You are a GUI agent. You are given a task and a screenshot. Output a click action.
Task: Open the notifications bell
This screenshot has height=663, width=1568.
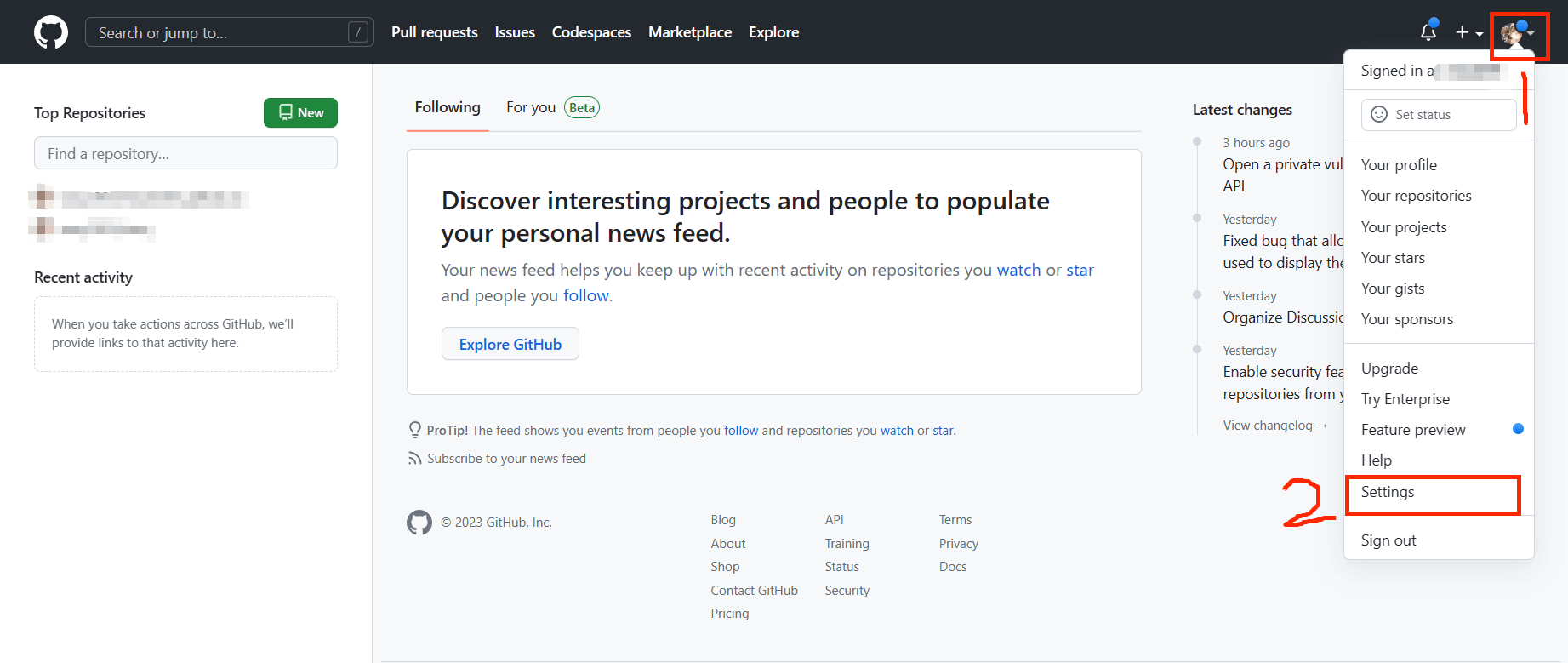(1428, 32)
